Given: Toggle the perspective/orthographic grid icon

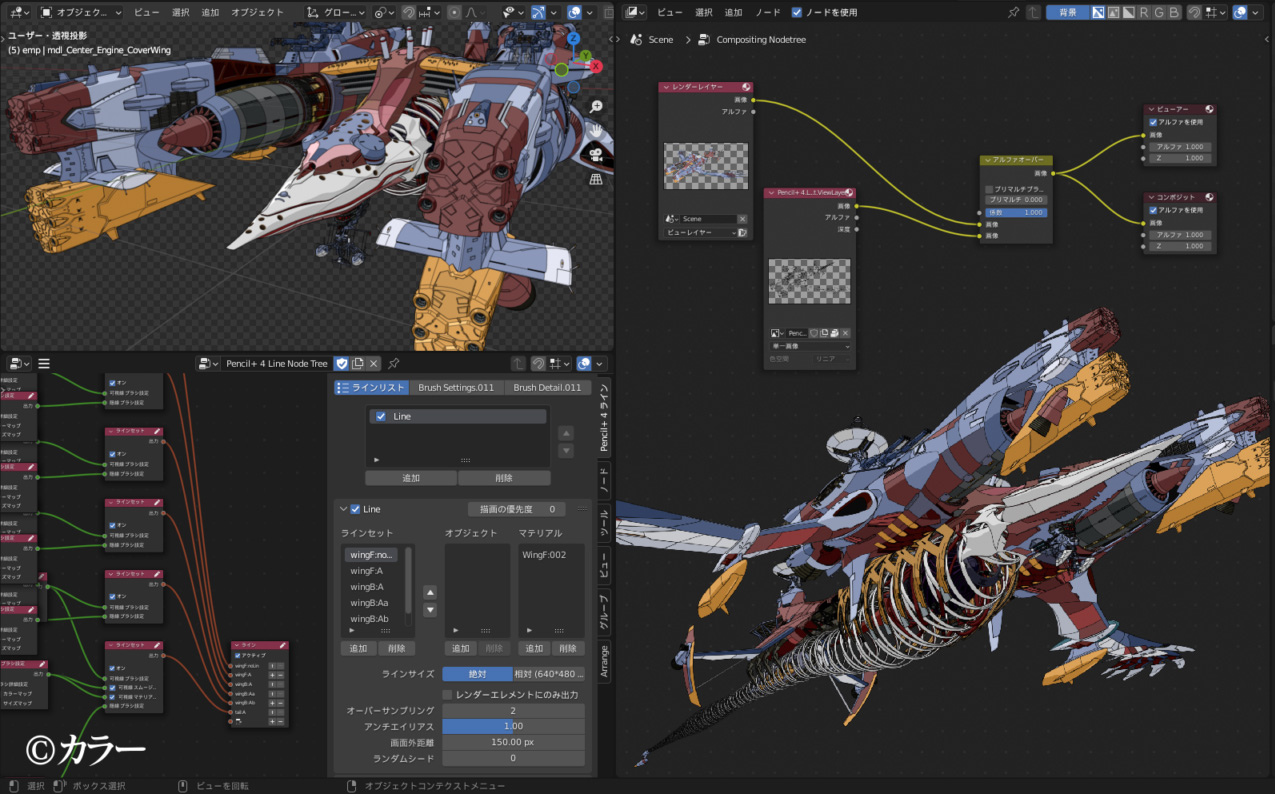Looking at the screenshot, I should [597, 179].
